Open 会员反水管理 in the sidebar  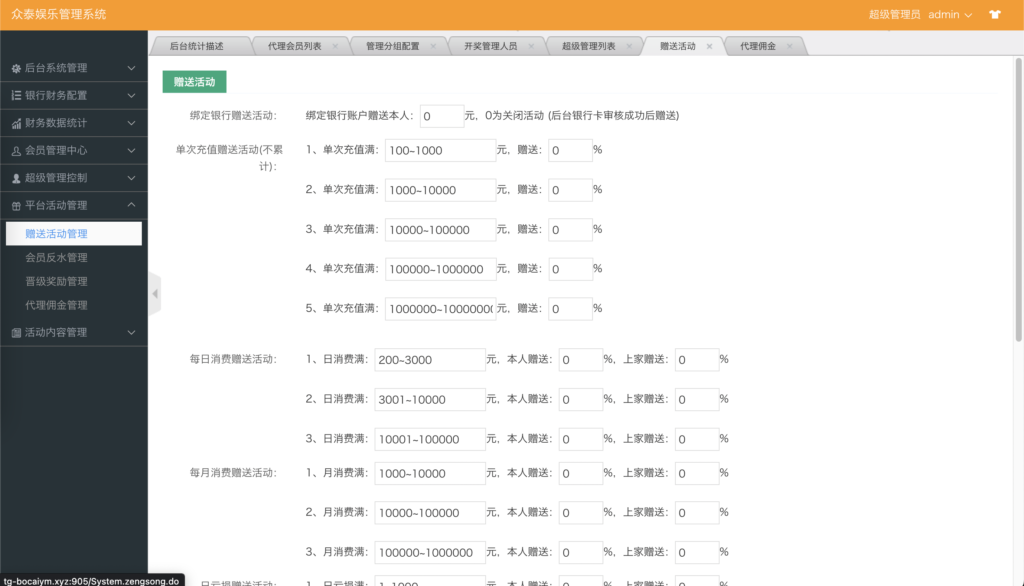tap(56, 257)
